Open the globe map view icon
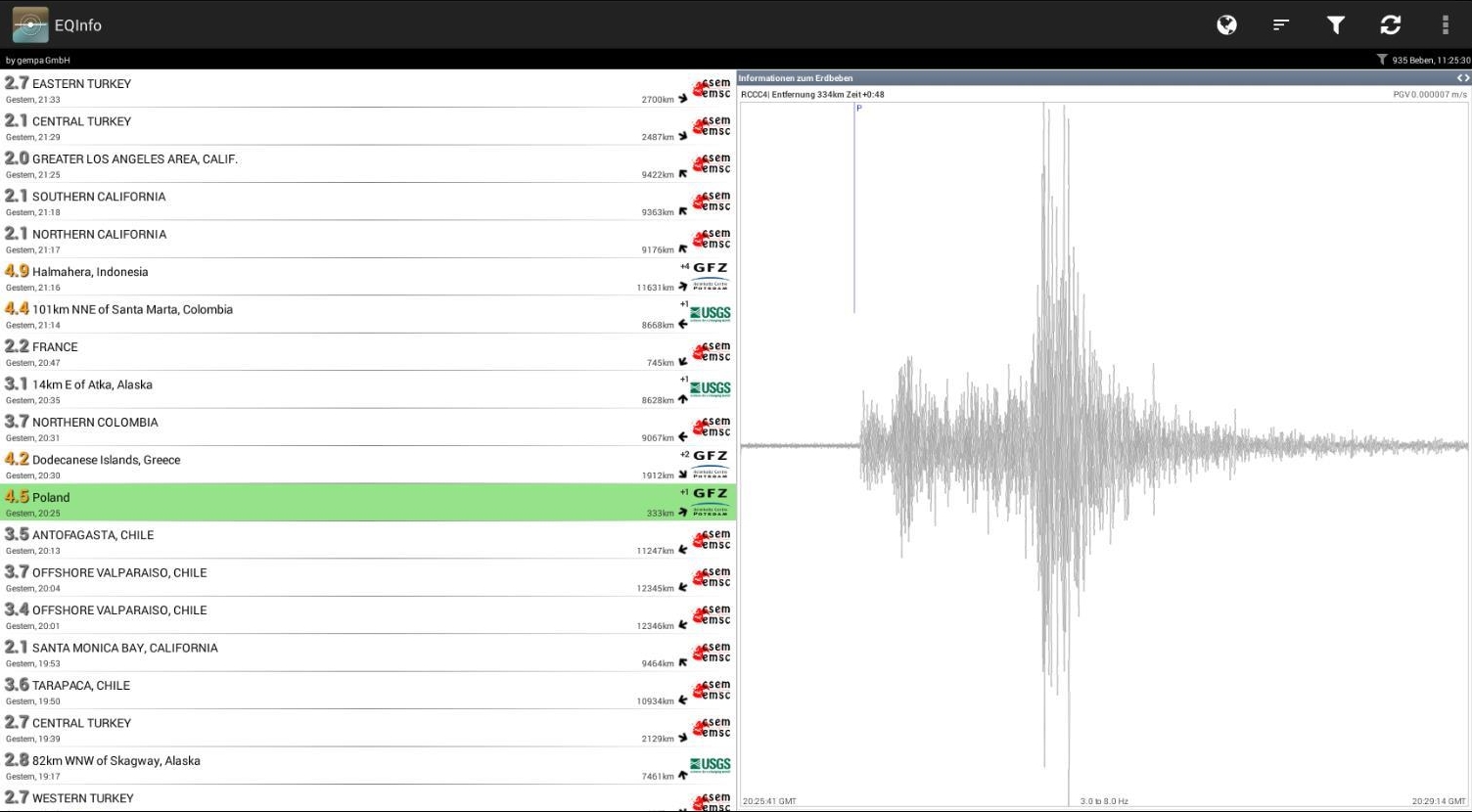This screenshot has height=812, width=1472. click(1226, 24)
